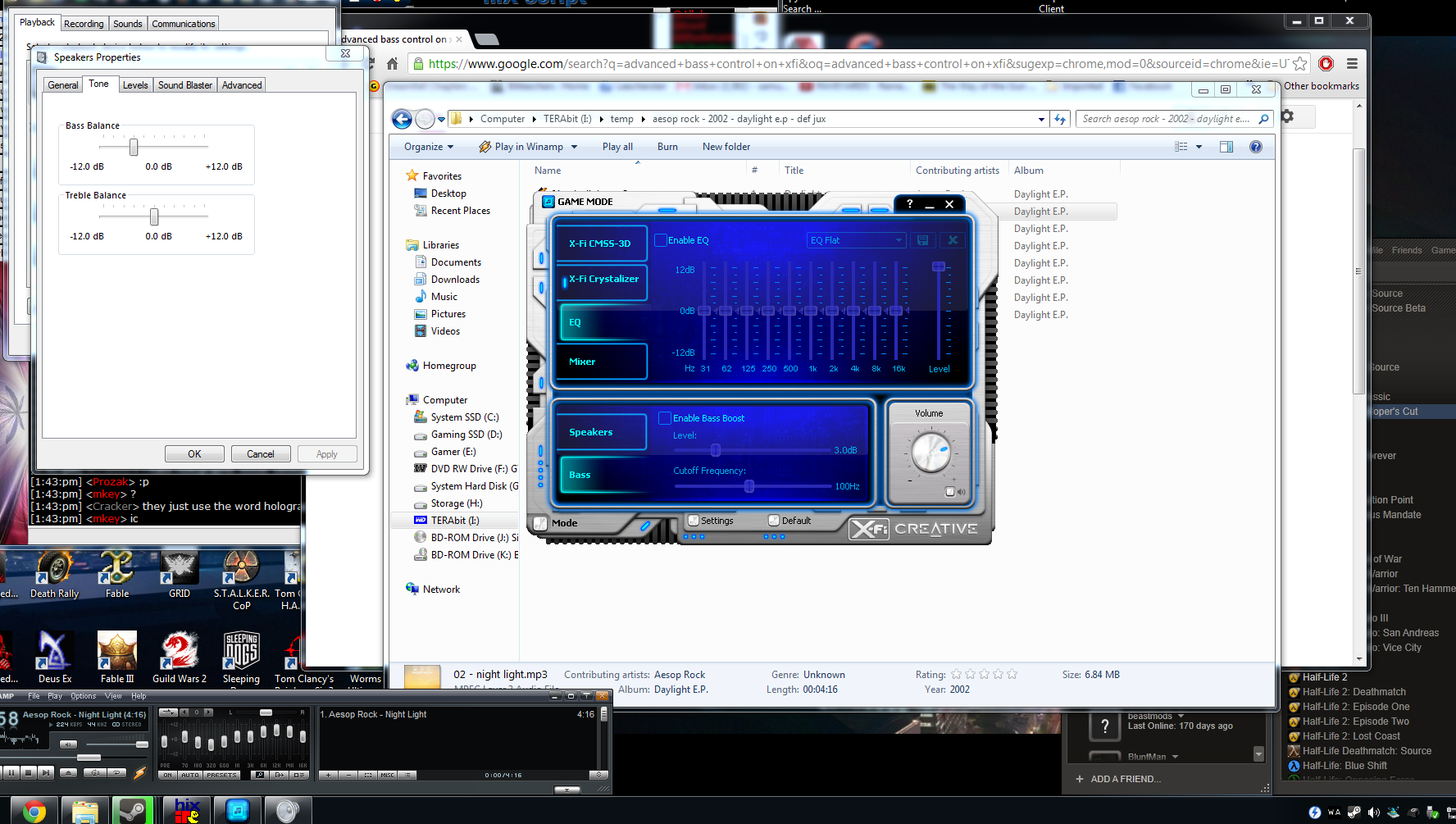Click the Steam icon in the taskbar

(x=133, y=810)
